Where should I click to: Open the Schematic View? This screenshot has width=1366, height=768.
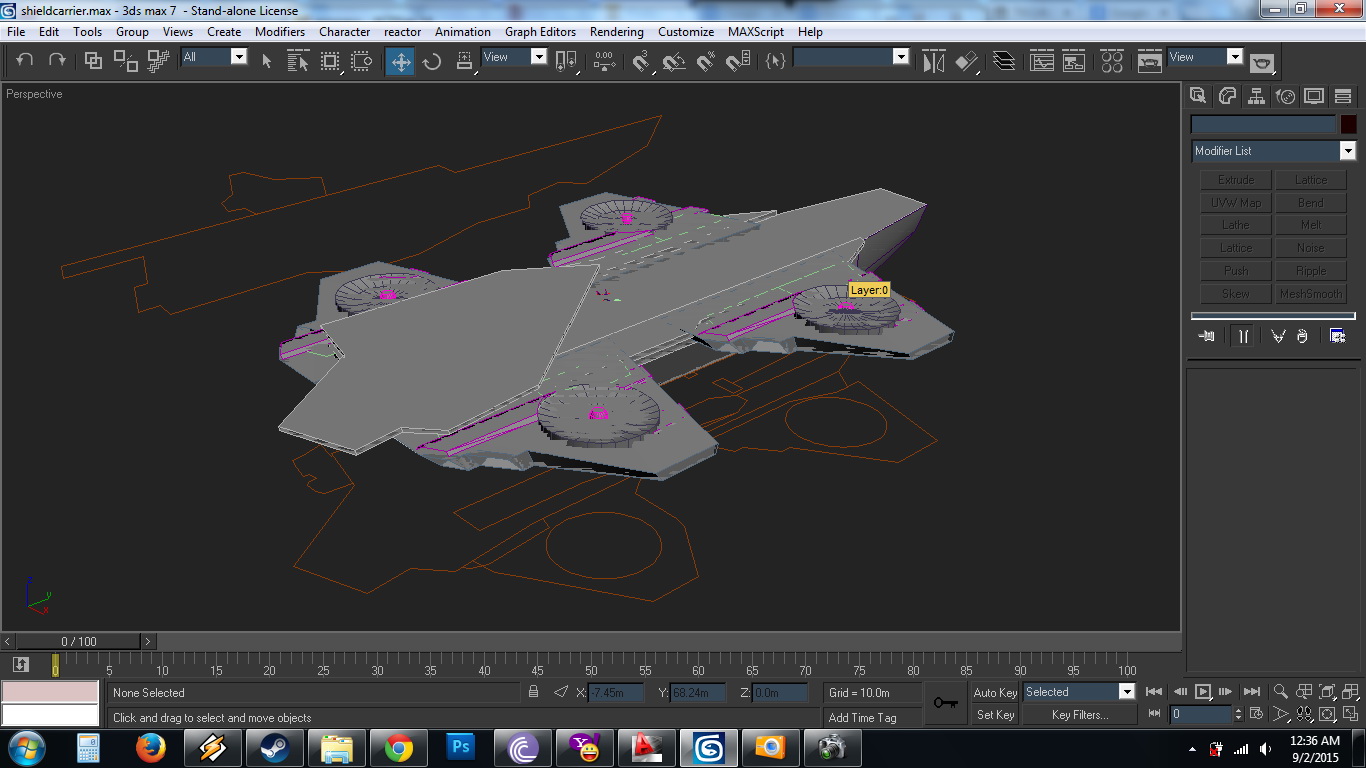[x=1074, y=61]
